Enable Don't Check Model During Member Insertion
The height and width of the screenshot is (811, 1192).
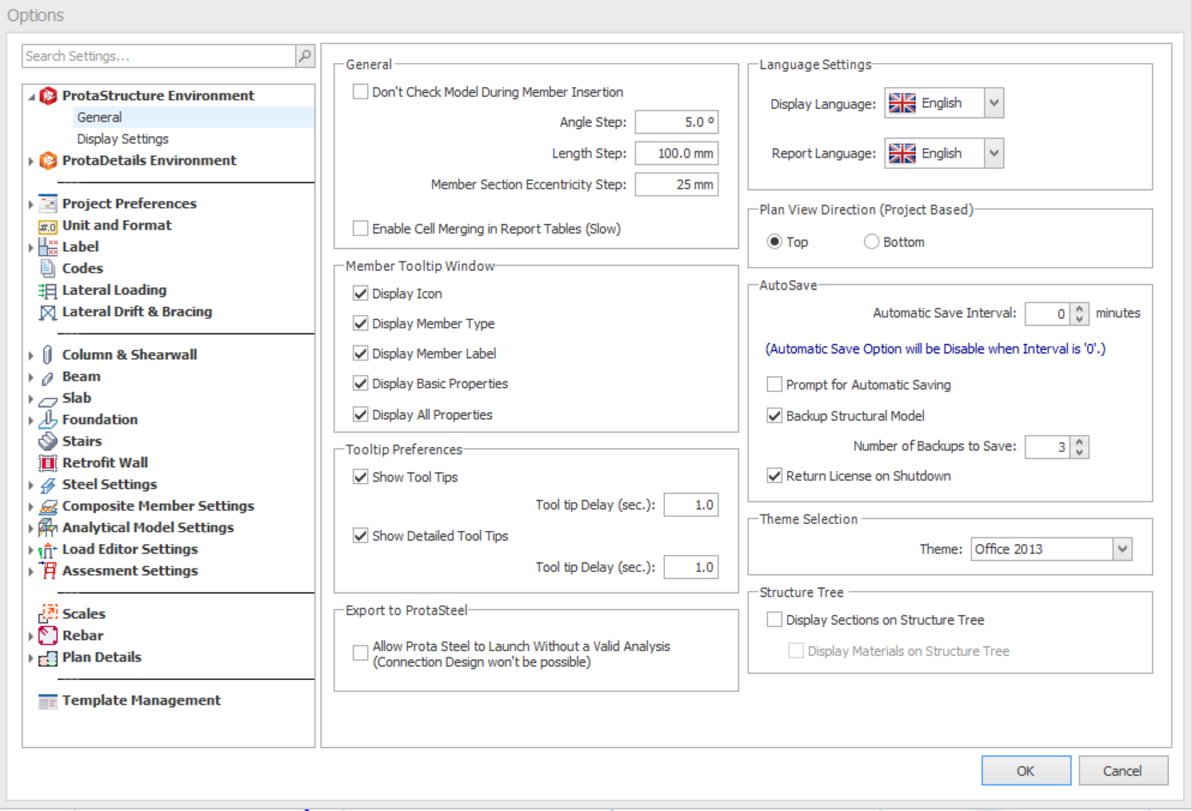(361, 92)
